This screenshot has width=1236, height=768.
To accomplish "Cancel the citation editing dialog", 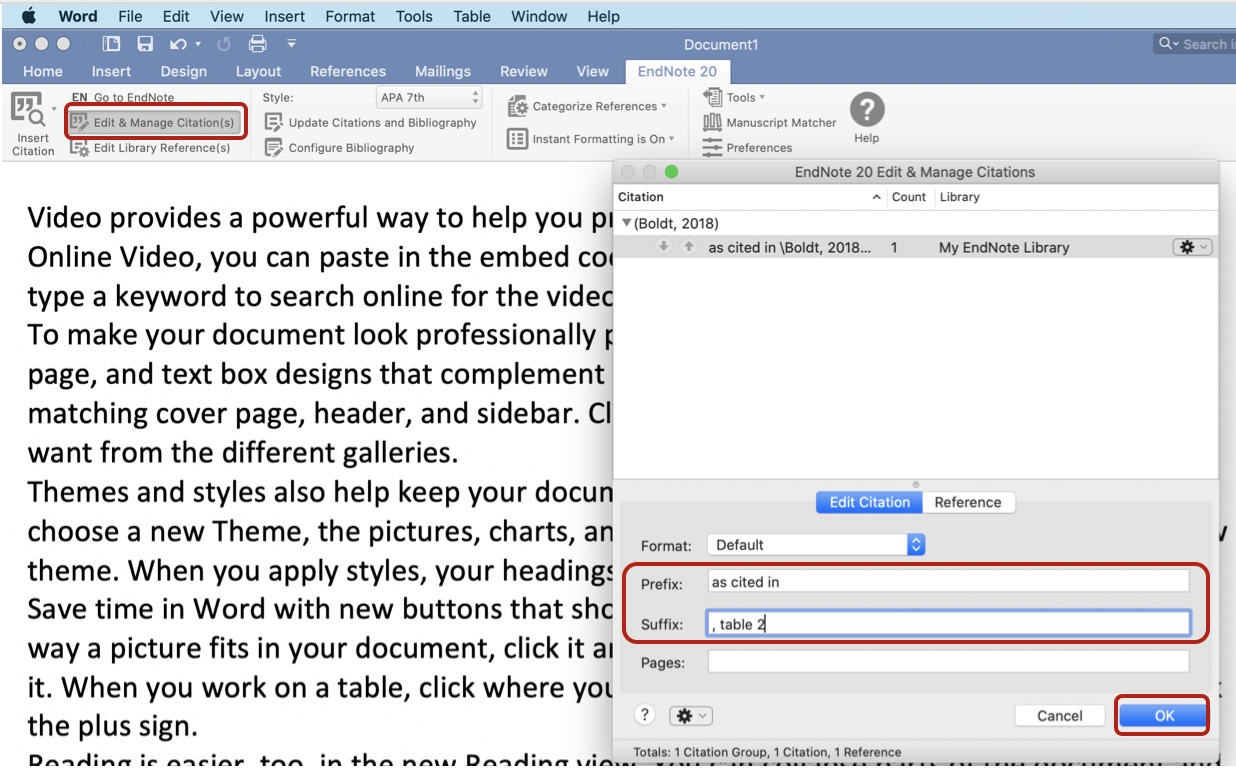I will pos(1059,715).
